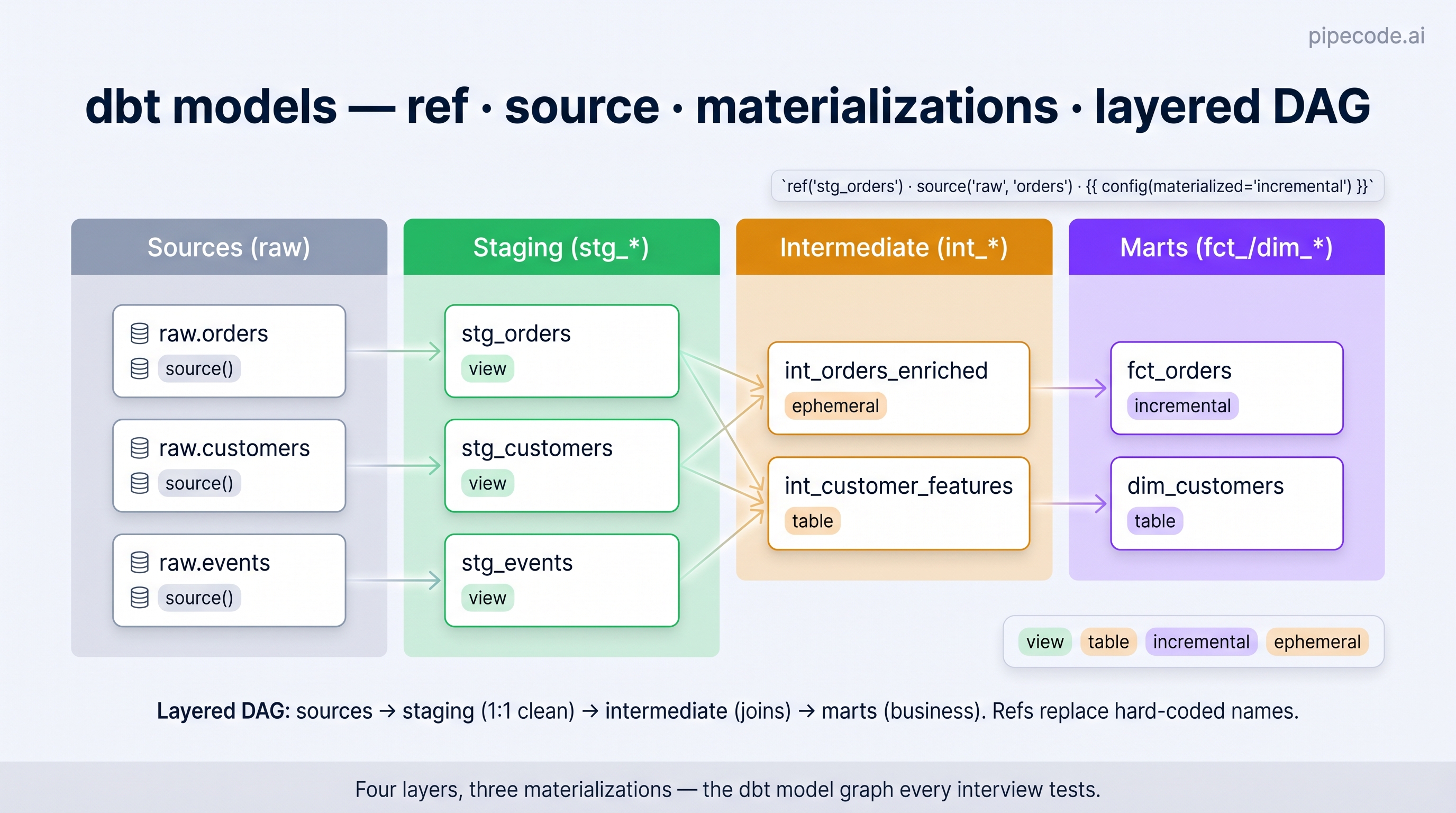This screenshot has width=1456, height=813.
Task: Click the incremental tag in the legend
Action: [x=1201, y=642]
